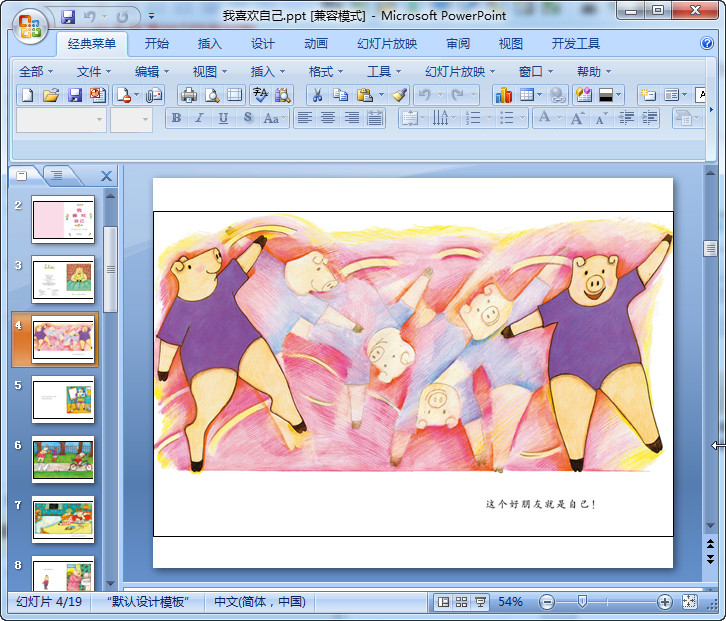726x621 pixels.
Task: Open the Research icon
Action: tap(282, 95)
